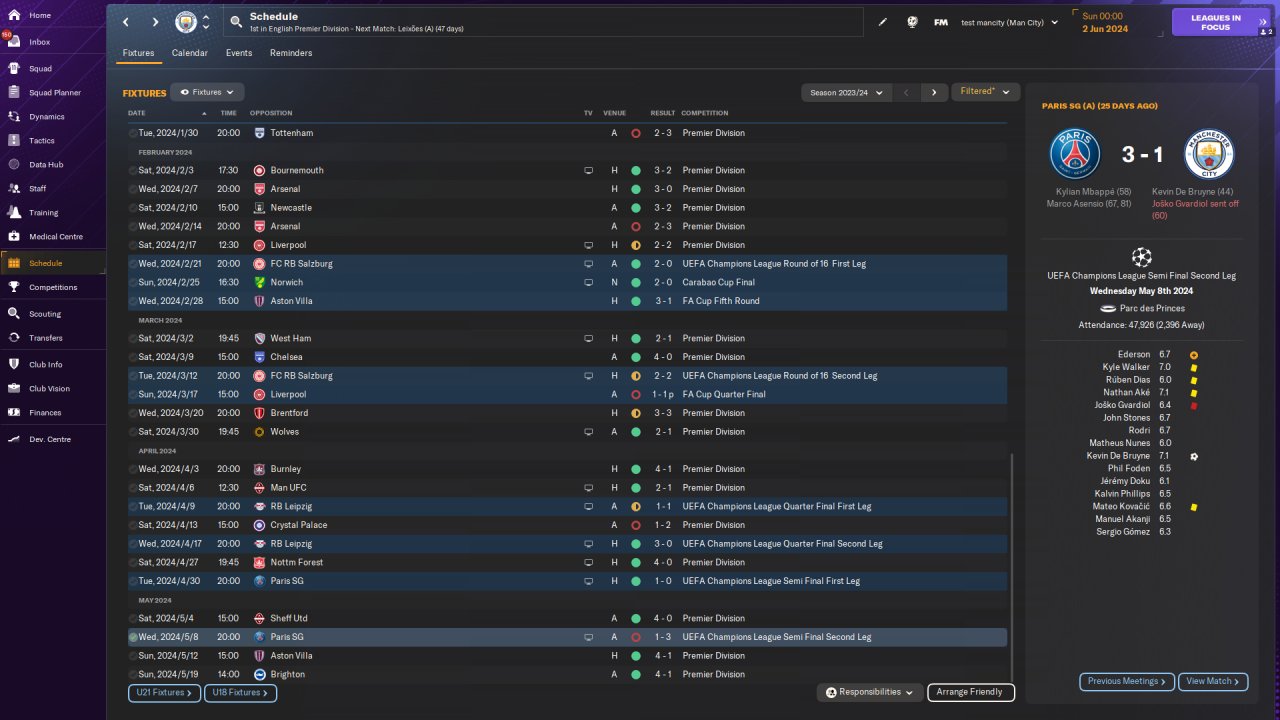Open the Fixtures view dropdown
The height and width of the screenshot is (720, 1280).
pyautogui.click(x=207, y=92)
